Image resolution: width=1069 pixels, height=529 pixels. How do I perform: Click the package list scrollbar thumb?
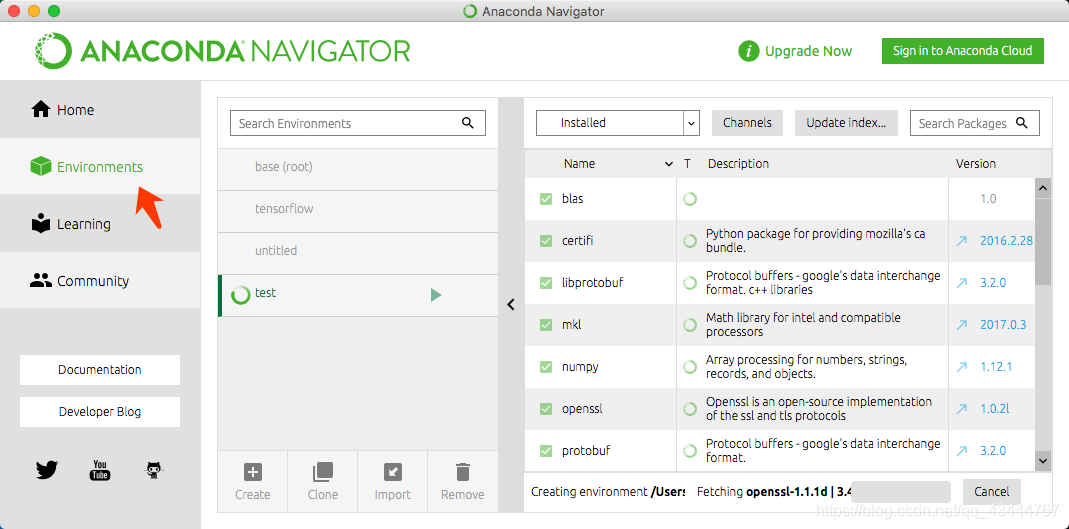pos(1043,241)
